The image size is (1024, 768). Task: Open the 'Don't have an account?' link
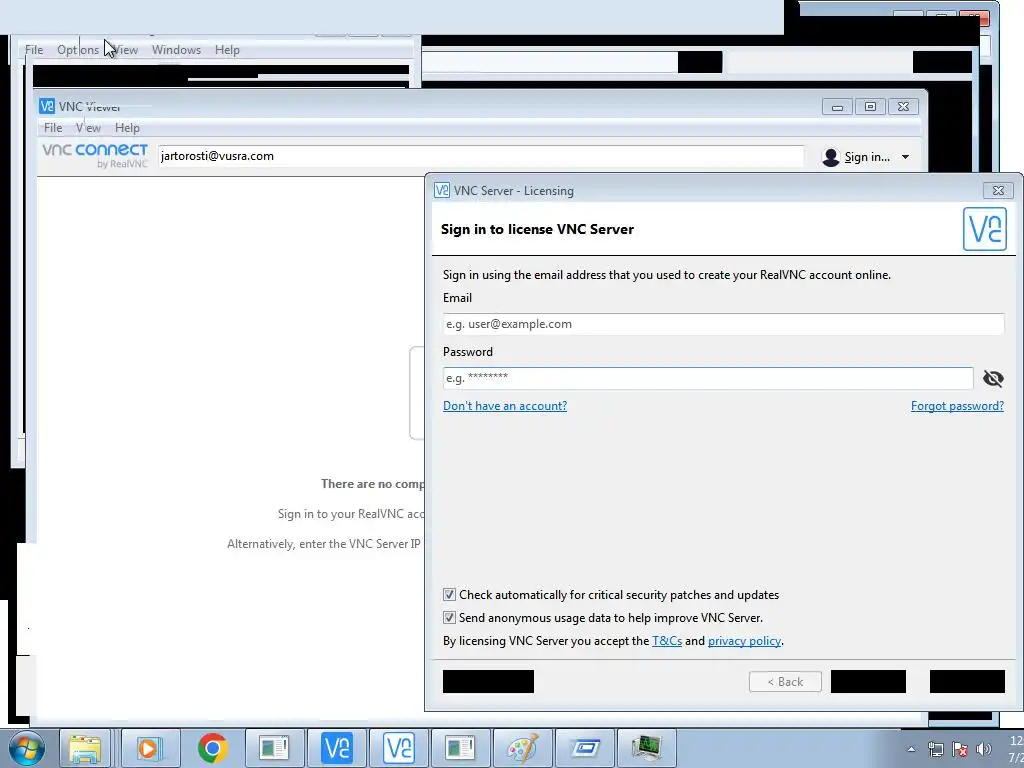505,406
